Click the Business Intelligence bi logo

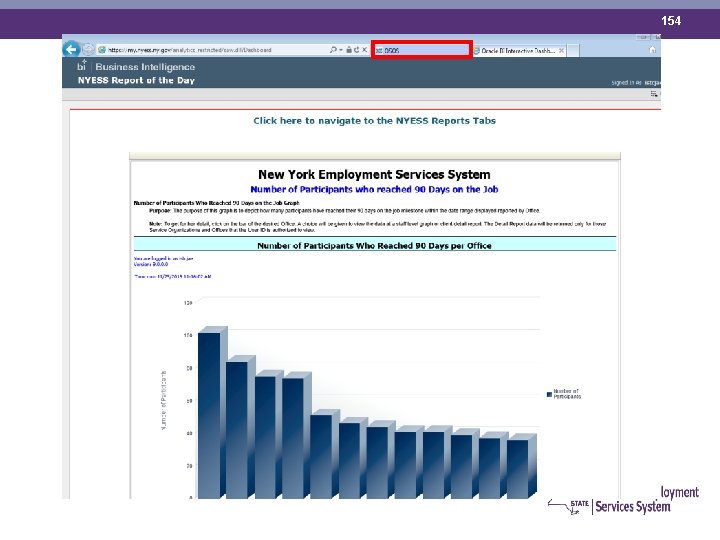pyautogui.click(x=82, y=66)
